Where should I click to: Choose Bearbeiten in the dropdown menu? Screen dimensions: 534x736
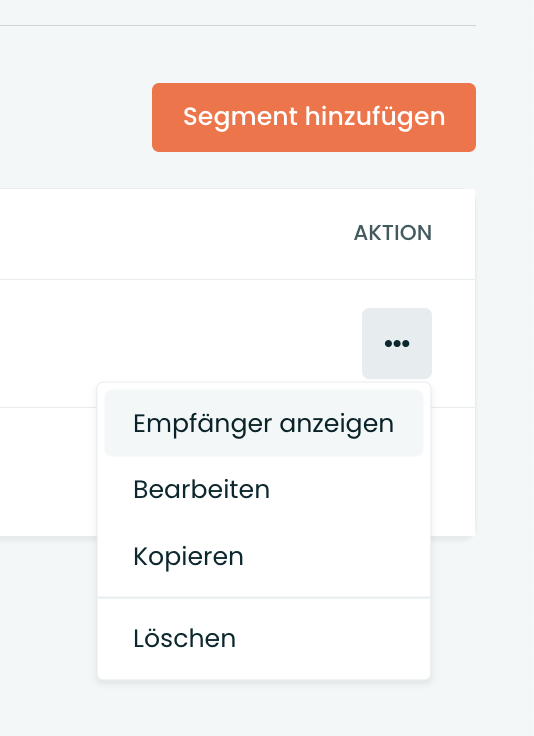point(264,490)
